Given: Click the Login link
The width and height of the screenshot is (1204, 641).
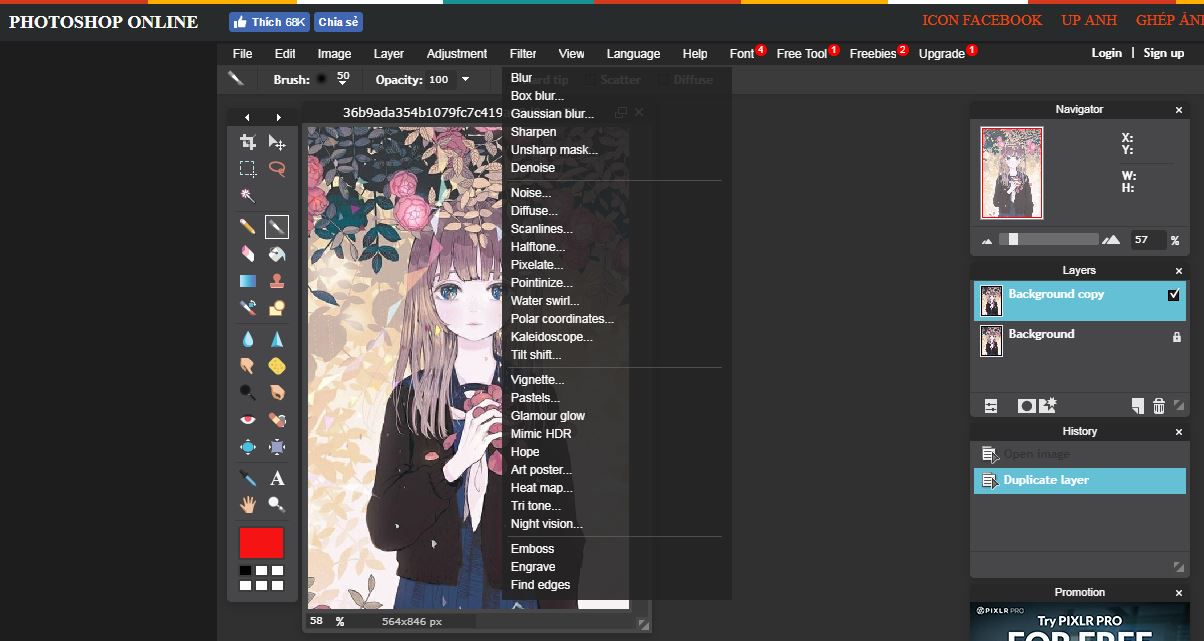Looking at the screenshot, I should coord(1106,53).
